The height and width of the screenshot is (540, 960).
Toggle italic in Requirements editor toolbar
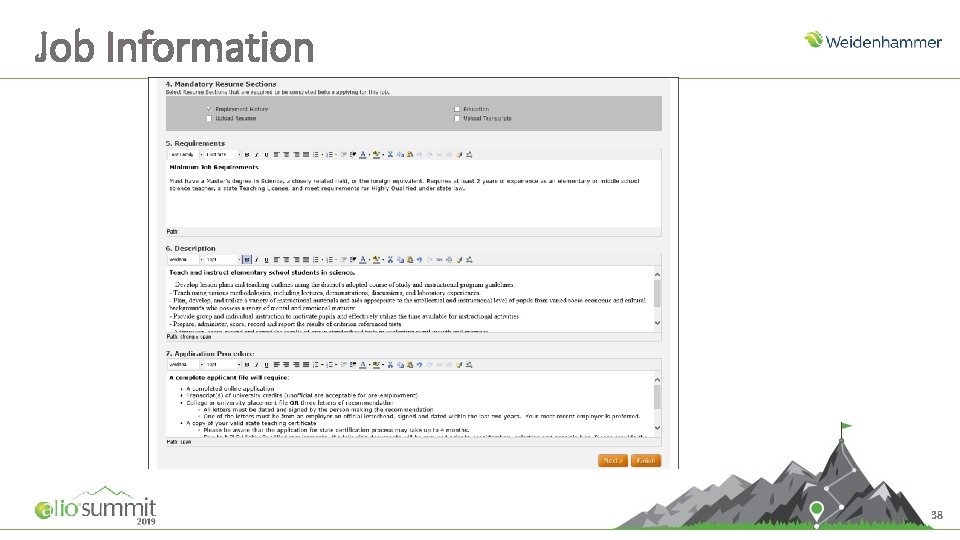(257, 155)
